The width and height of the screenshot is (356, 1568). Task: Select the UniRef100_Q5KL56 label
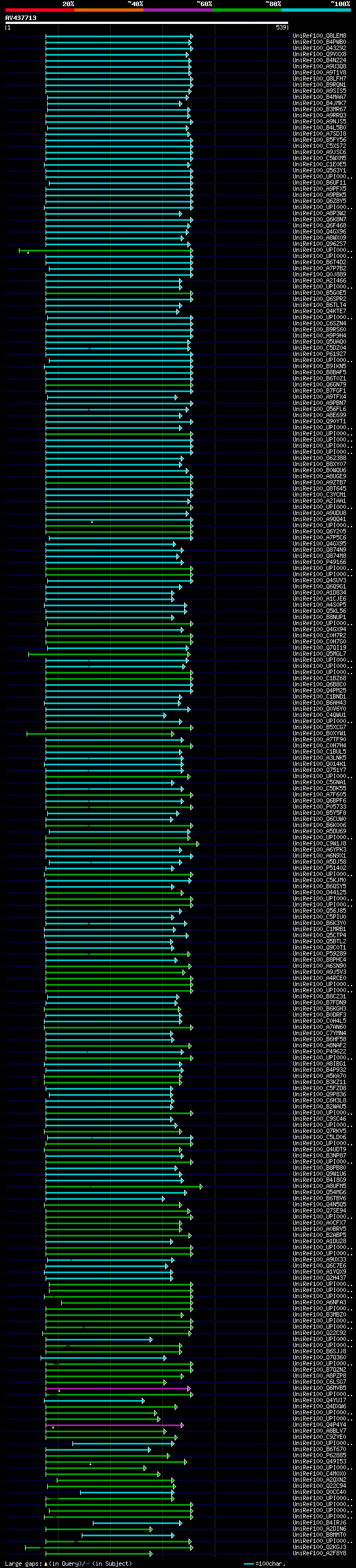(x=319, y=611)
